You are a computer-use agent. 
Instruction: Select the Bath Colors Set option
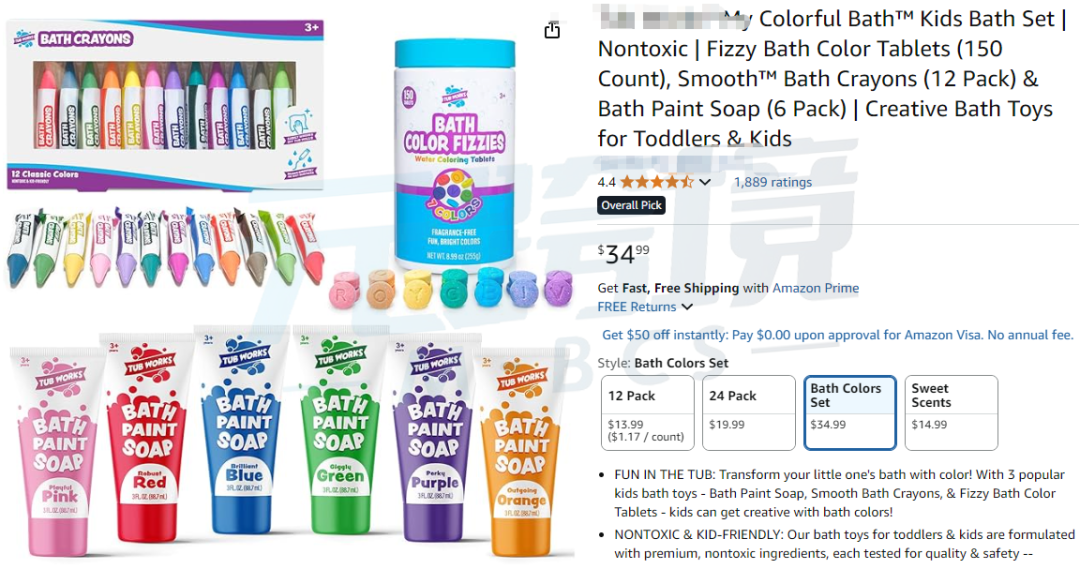pos(849,412)
